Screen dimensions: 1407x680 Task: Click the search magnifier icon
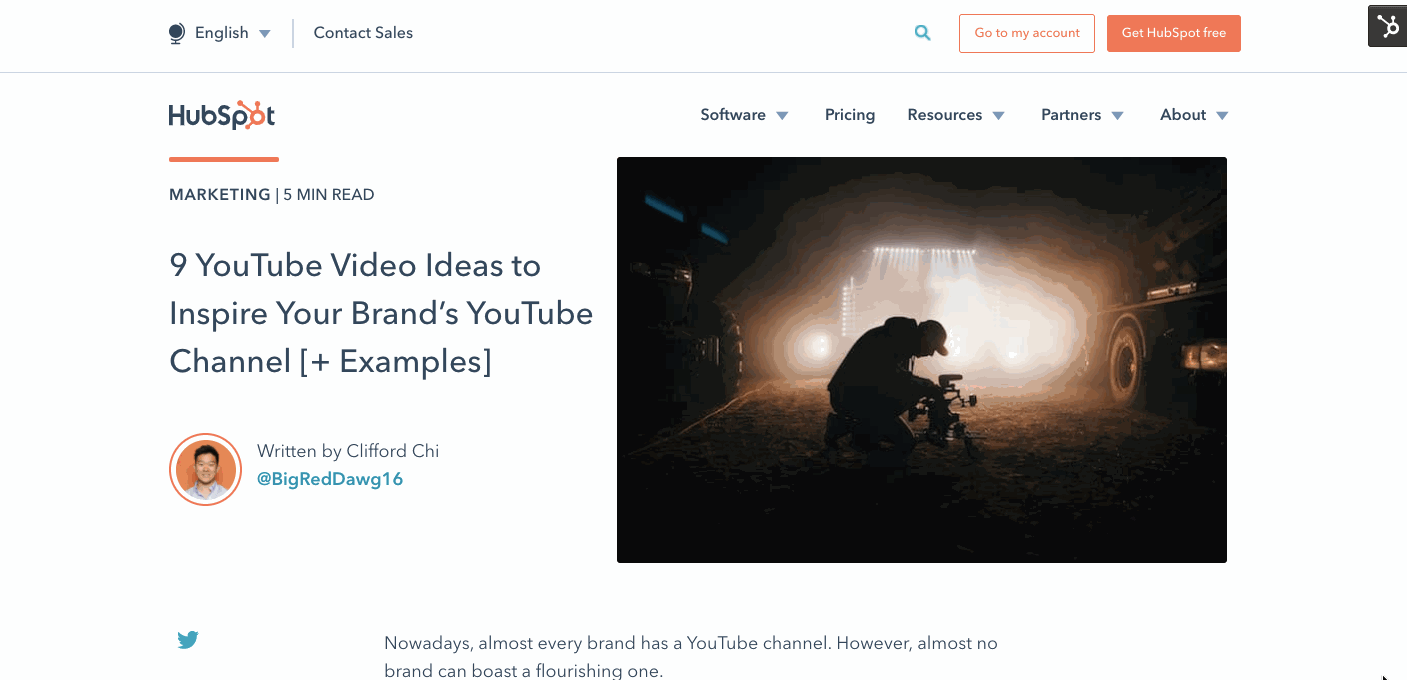pyautogui.click(x=921, y=32)
